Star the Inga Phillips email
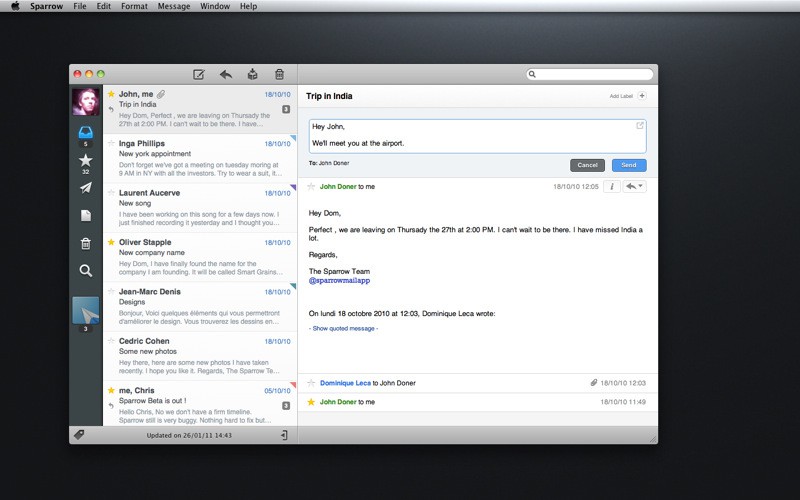The height and width of the screenshot is (500, 800). [x=111, y=144]
